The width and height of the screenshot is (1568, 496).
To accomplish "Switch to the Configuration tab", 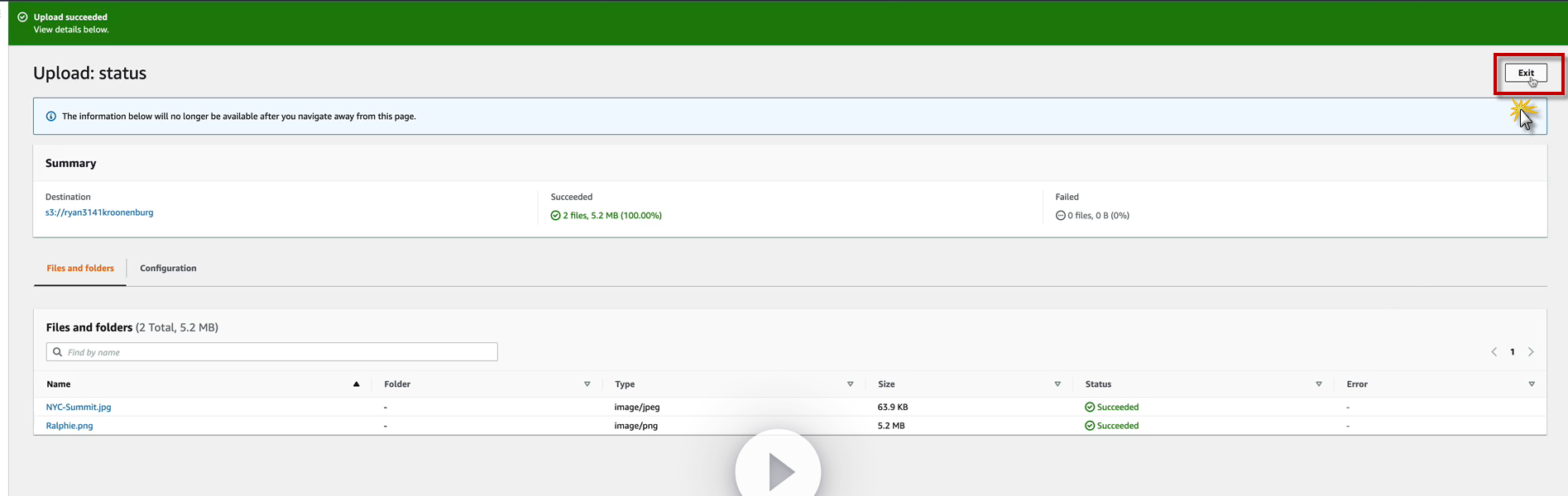I will coord(168,269).
